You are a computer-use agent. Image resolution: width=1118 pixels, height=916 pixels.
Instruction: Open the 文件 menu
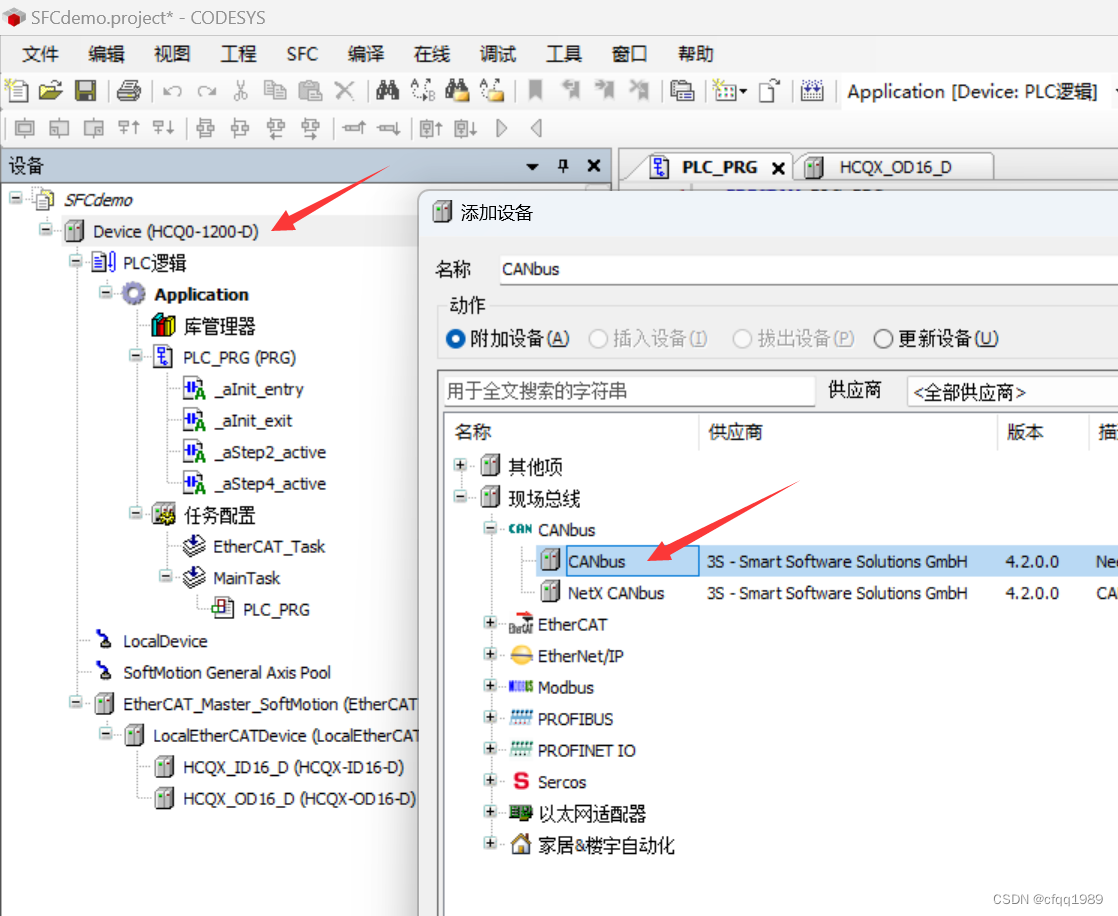(40, 54)
